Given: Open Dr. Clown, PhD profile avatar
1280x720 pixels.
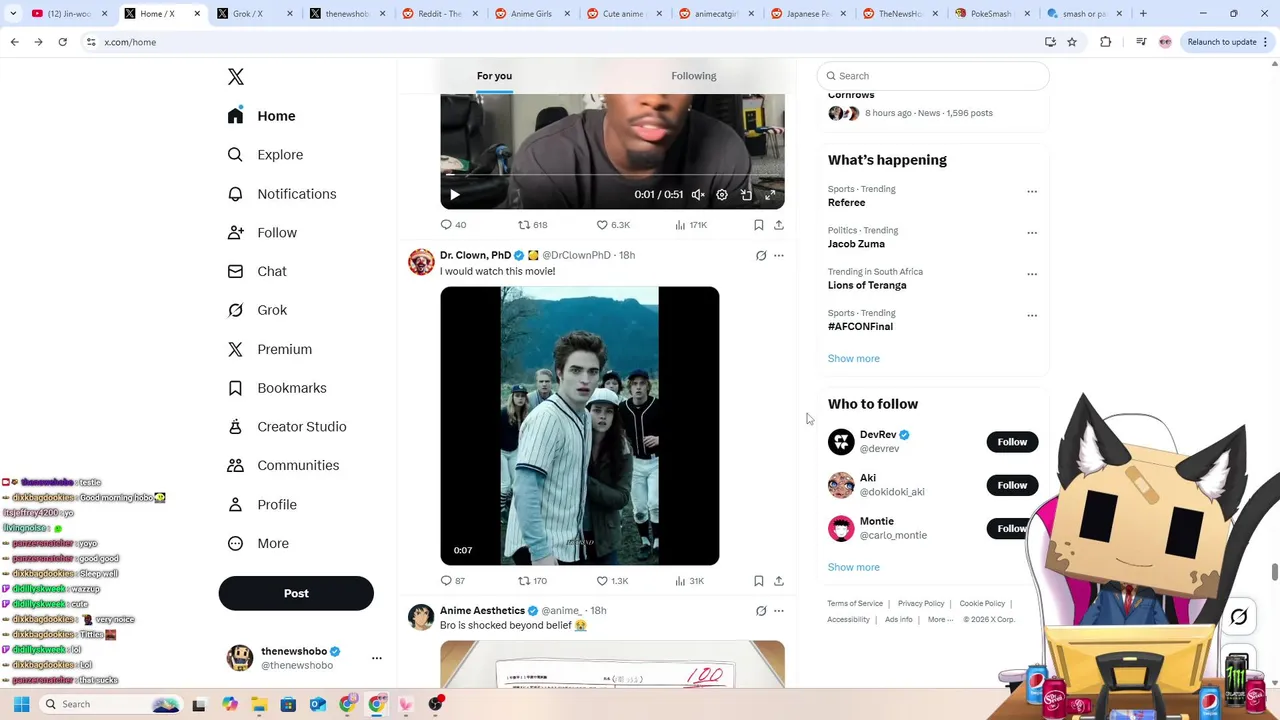Looking at the screenshot, I should (421, 262).
